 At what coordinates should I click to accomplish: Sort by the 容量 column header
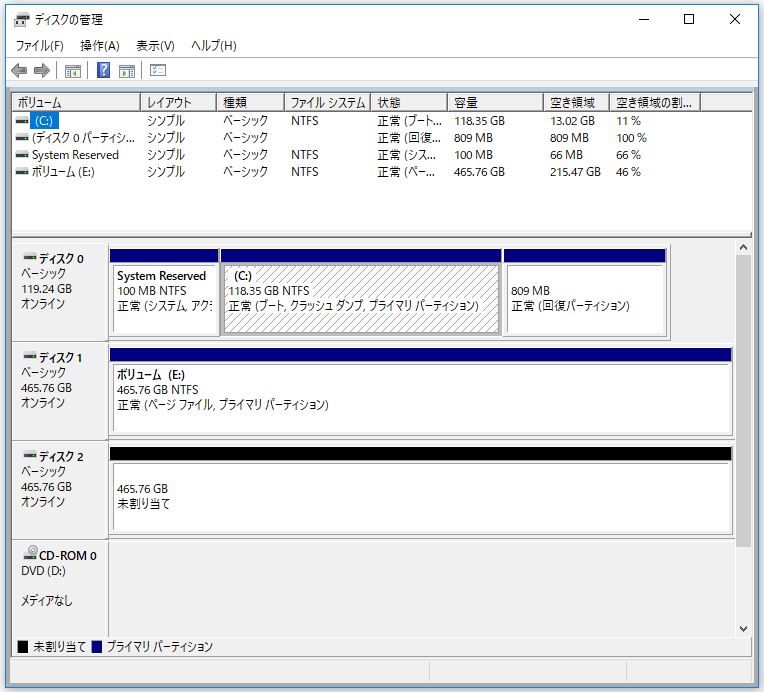(x=496, y=102)
